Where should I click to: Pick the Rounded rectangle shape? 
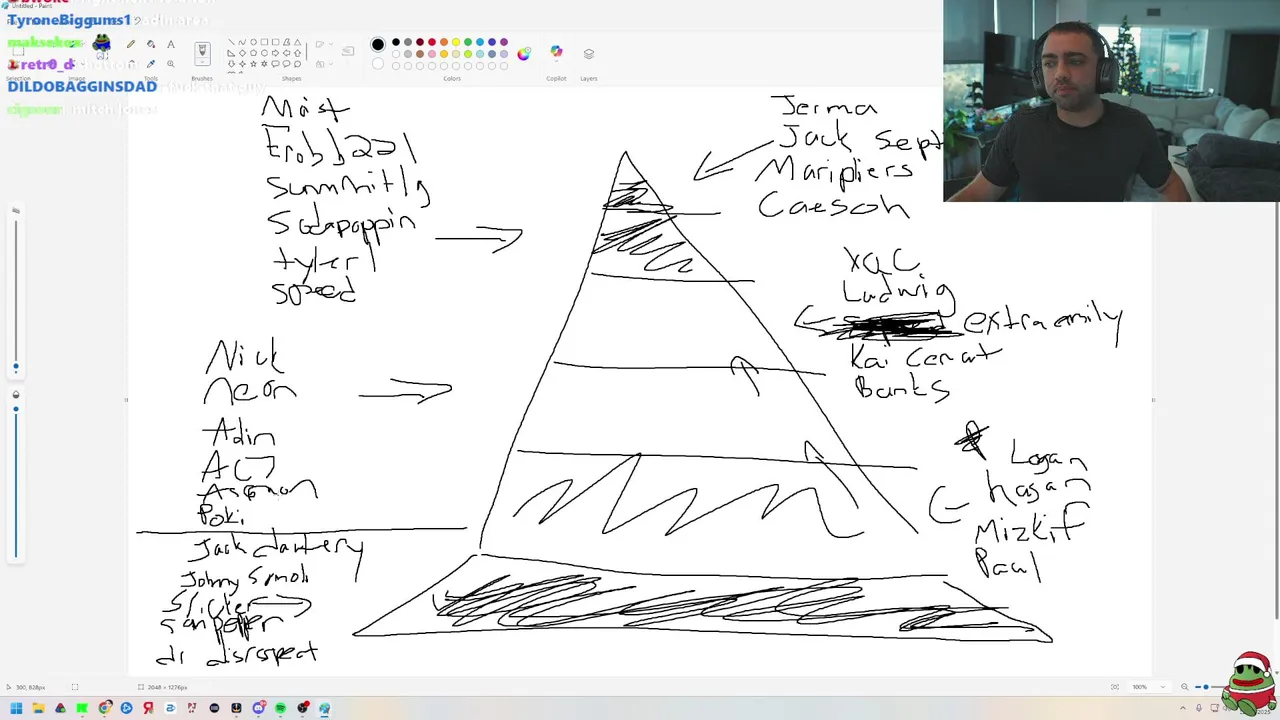pyautogui.click(x=275, y=42)
